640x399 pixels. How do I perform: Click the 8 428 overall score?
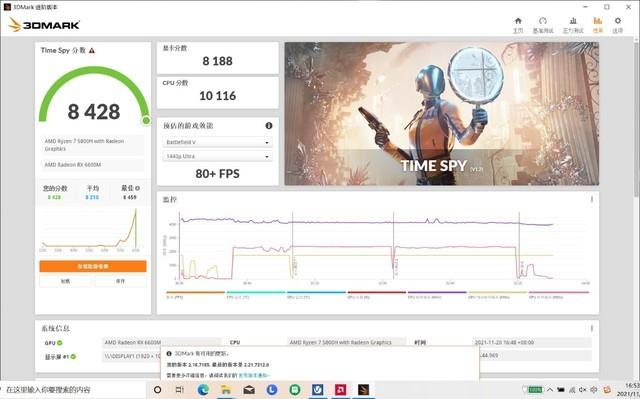pyautogui.click(x=94, y=112)
